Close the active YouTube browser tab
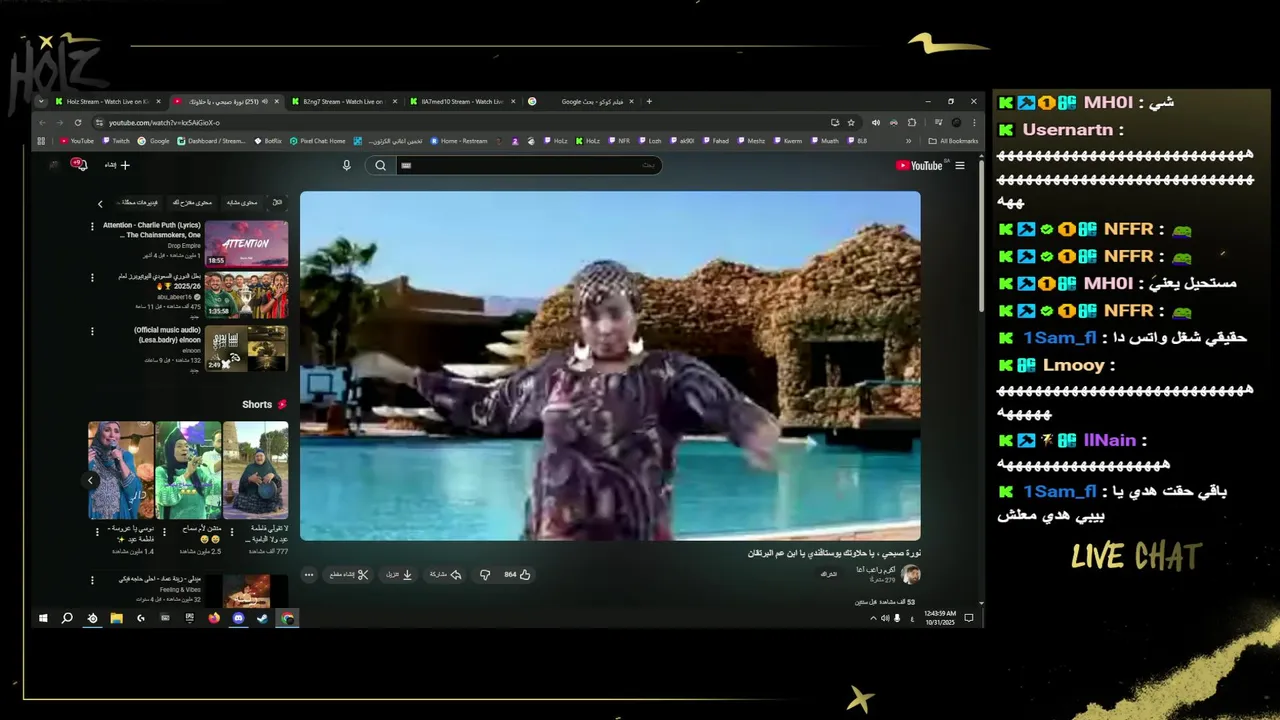 (277, 101)
